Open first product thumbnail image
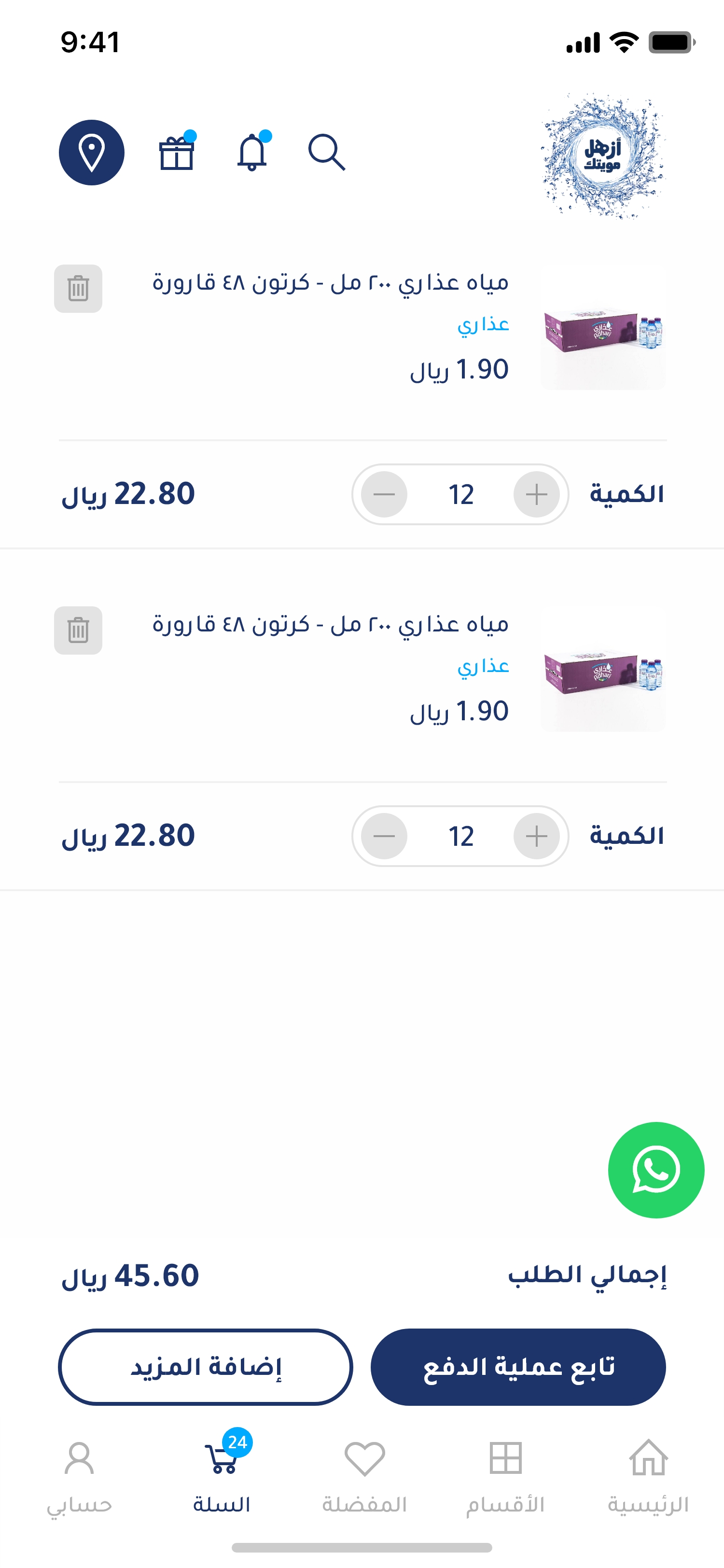The image size is (724, 1568). (603, 327)
